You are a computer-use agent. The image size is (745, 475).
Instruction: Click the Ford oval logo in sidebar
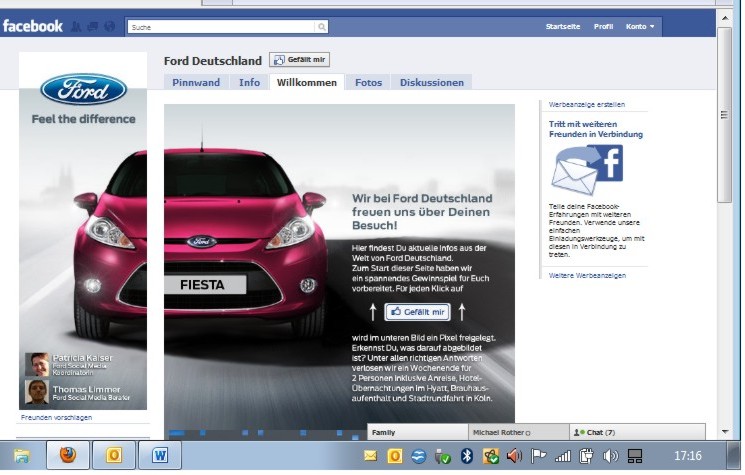[x=84, y=89]
